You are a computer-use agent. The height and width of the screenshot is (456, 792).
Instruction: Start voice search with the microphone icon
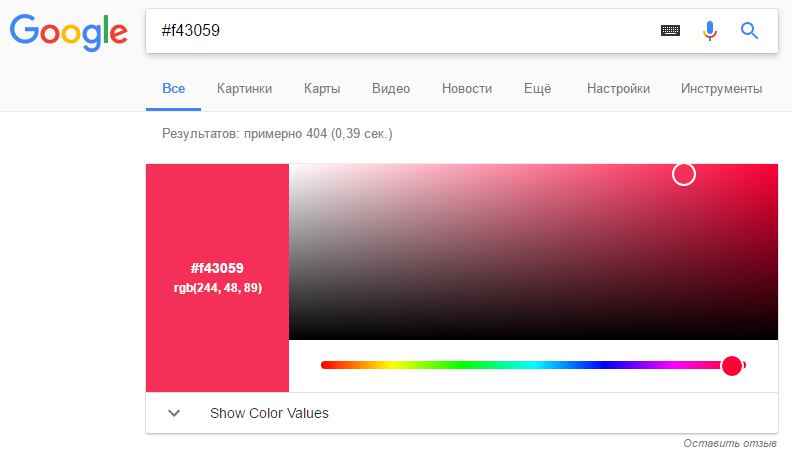(710, 31)
